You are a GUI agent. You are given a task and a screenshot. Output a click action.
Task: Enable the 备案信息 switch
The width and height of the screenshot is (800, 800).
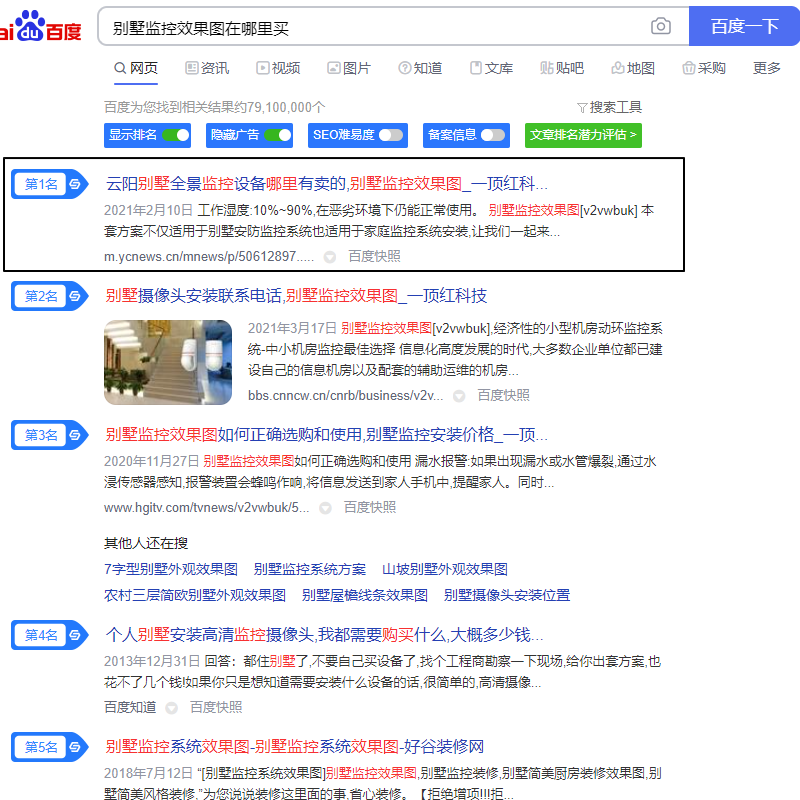(x=493, y=135)
